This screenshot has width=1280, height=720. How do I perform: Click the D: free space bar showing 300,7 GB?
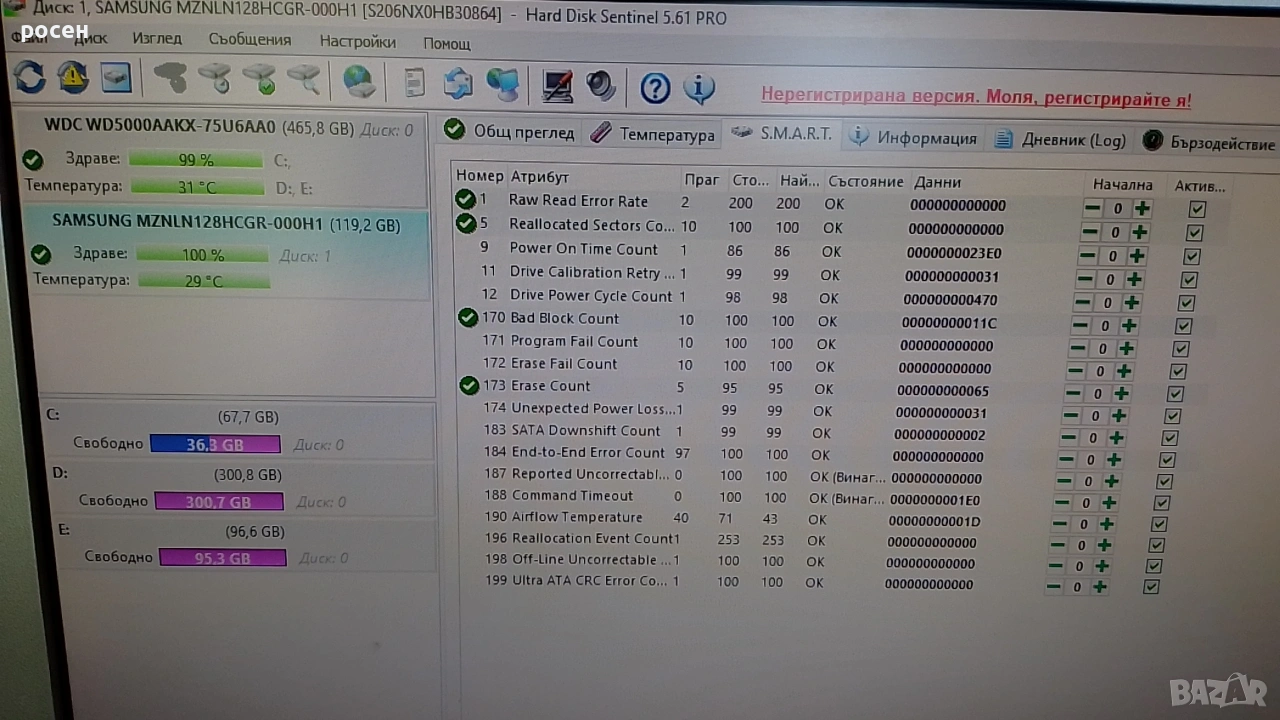click(218, 501)
